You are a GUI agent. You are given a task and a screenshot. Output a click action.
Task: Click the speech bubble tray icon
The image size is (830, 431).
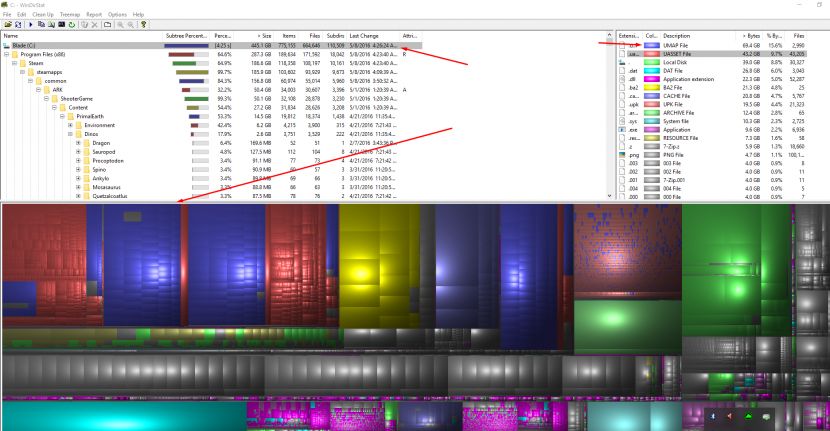click(766, 417)
